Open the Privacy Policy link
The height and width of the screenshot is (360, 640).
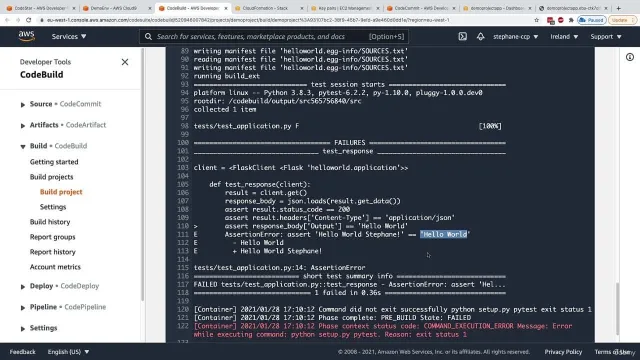pos(563,351)
